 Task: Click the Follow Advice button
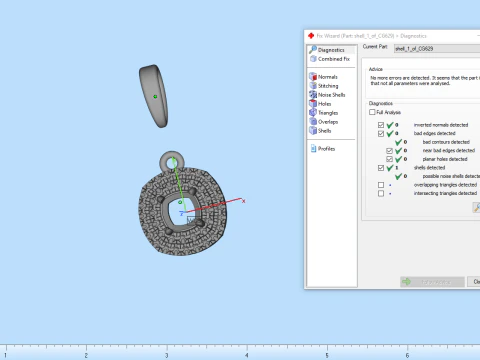[x=432, y=282]
